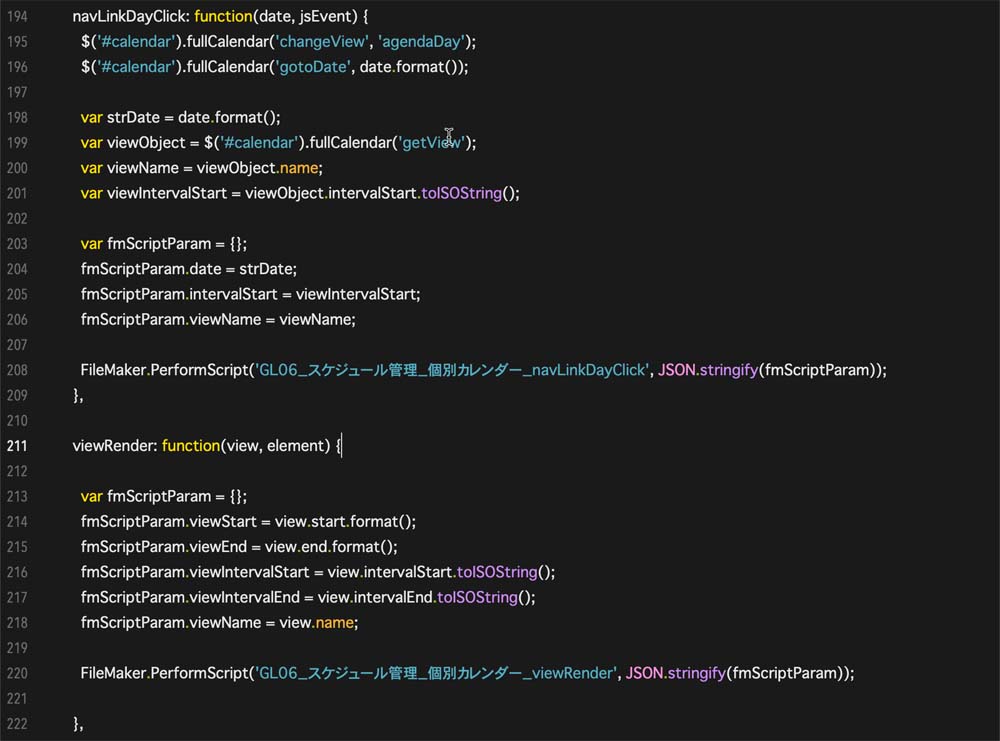Click line number 219 in the gutter
Viewport: 1000px width, 741px height.
[17, 648]
